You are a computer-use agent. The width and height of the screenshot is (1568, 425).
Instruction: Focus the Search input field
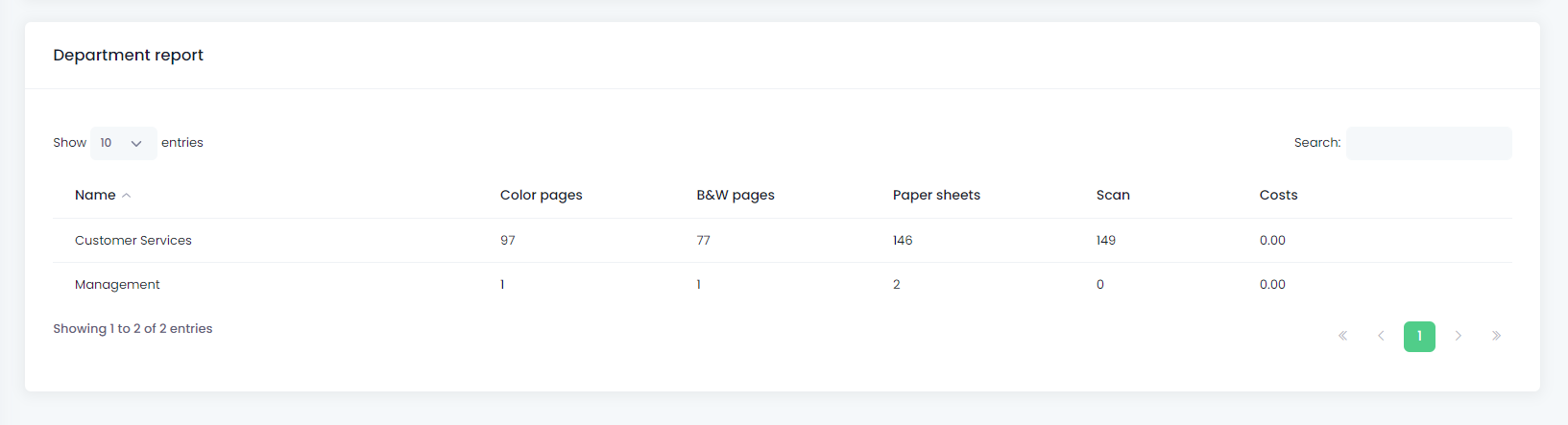click(1429, 143)
